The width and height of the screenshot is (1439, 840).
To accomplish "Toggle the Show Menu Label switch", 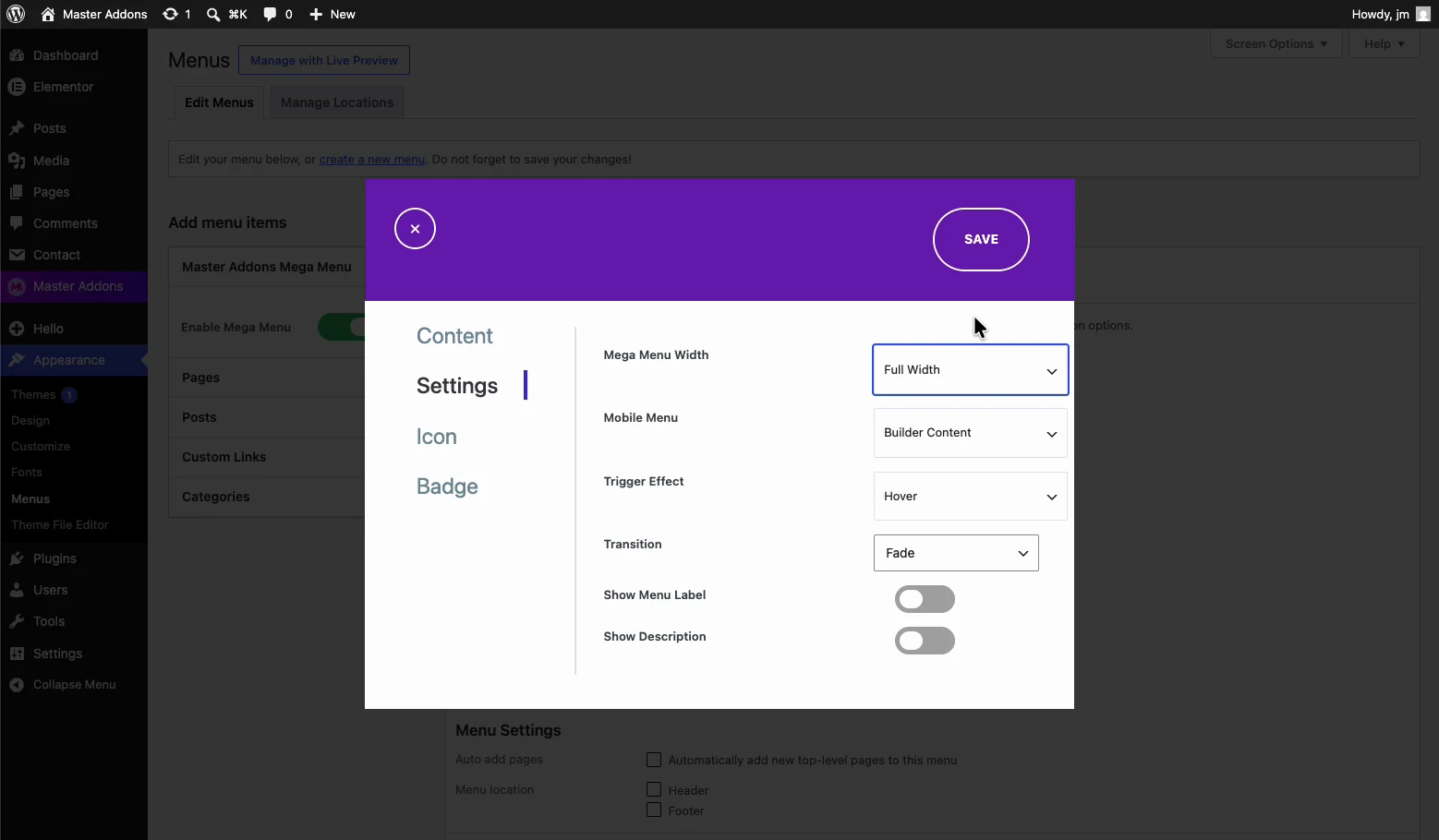I will tap(925, 599).
